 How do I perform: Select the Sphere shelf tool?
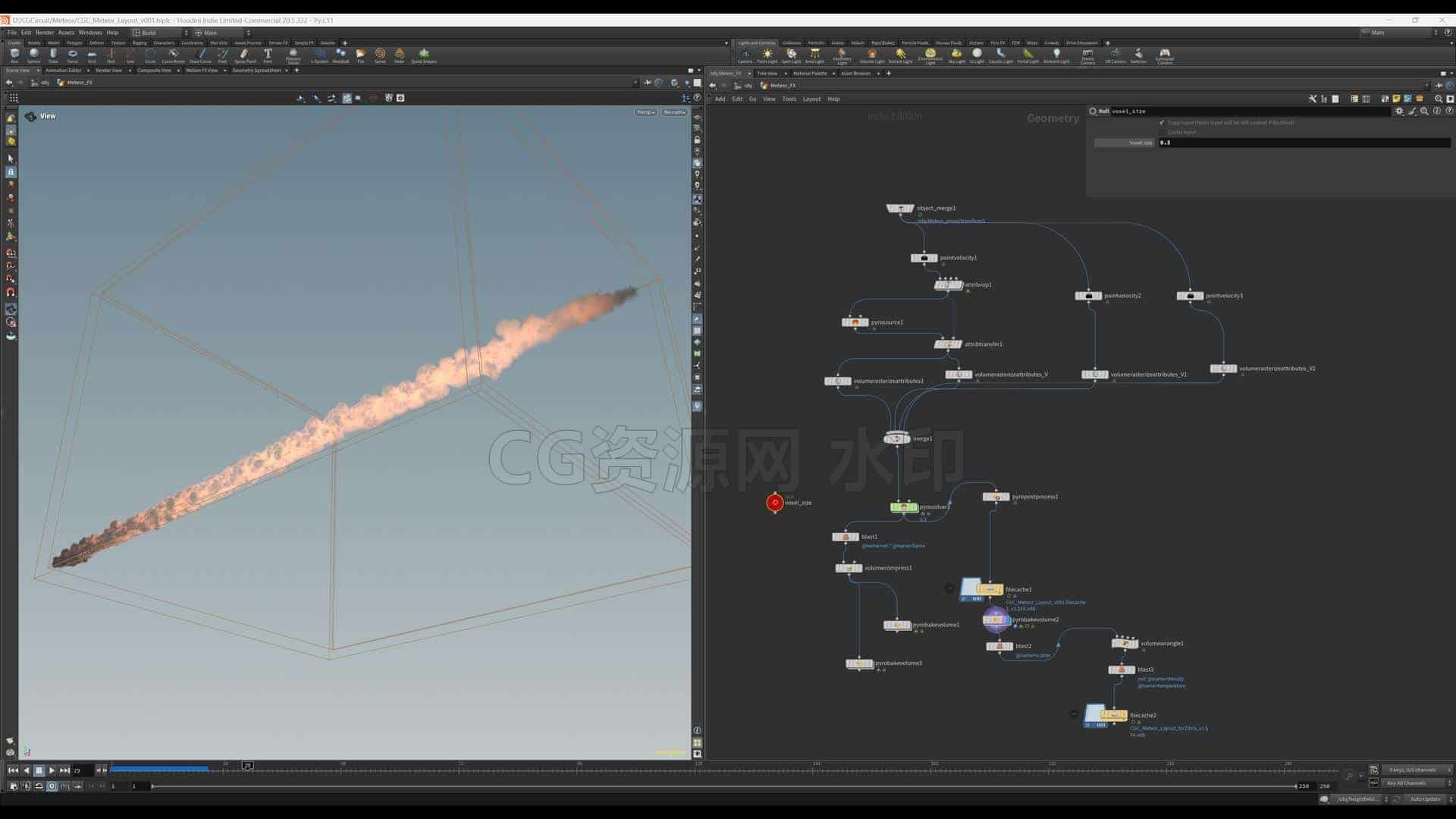coord(33,55)
